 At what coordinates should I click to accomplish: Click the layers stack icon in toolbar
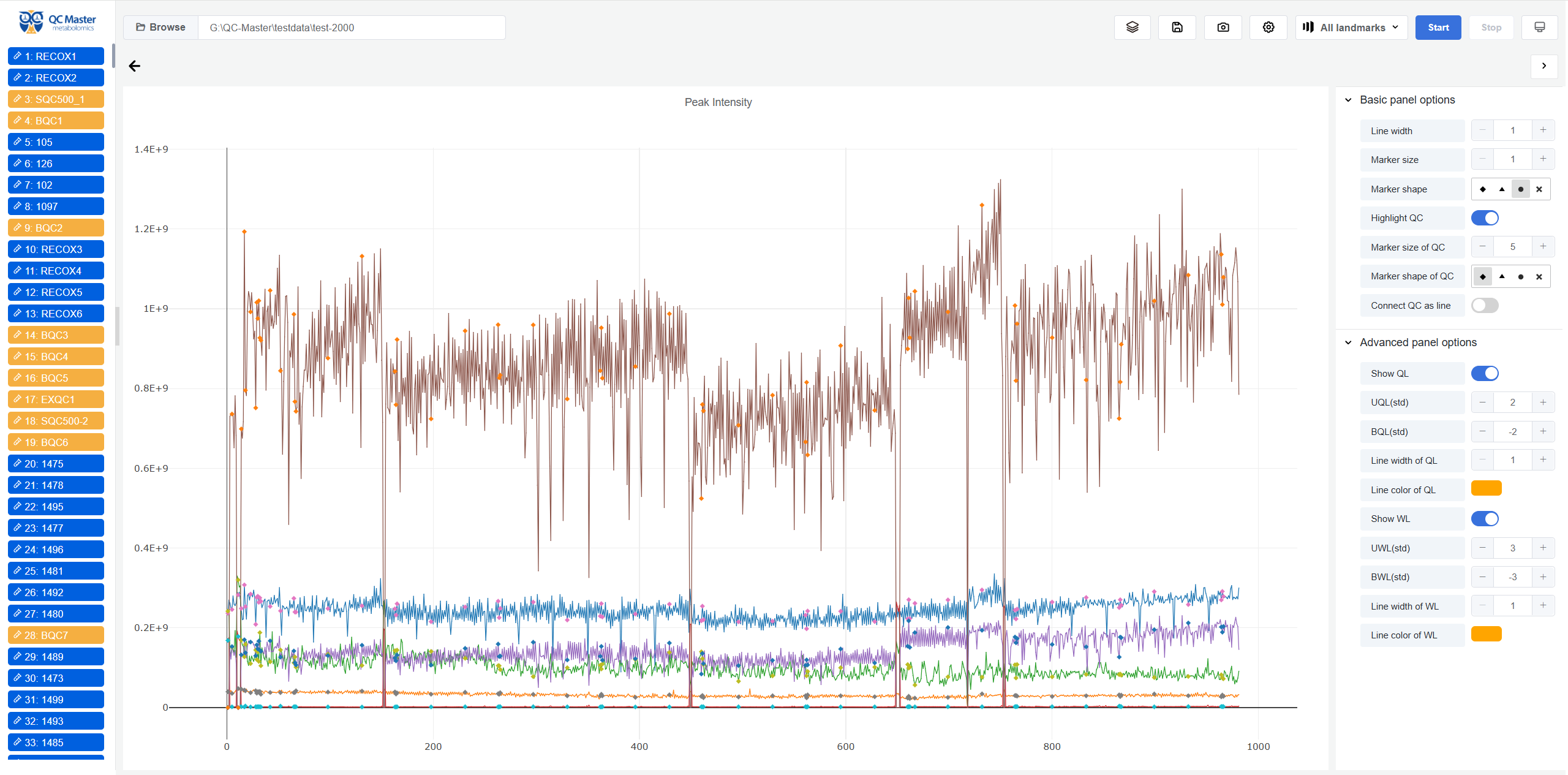click(x=1132, y=28)
